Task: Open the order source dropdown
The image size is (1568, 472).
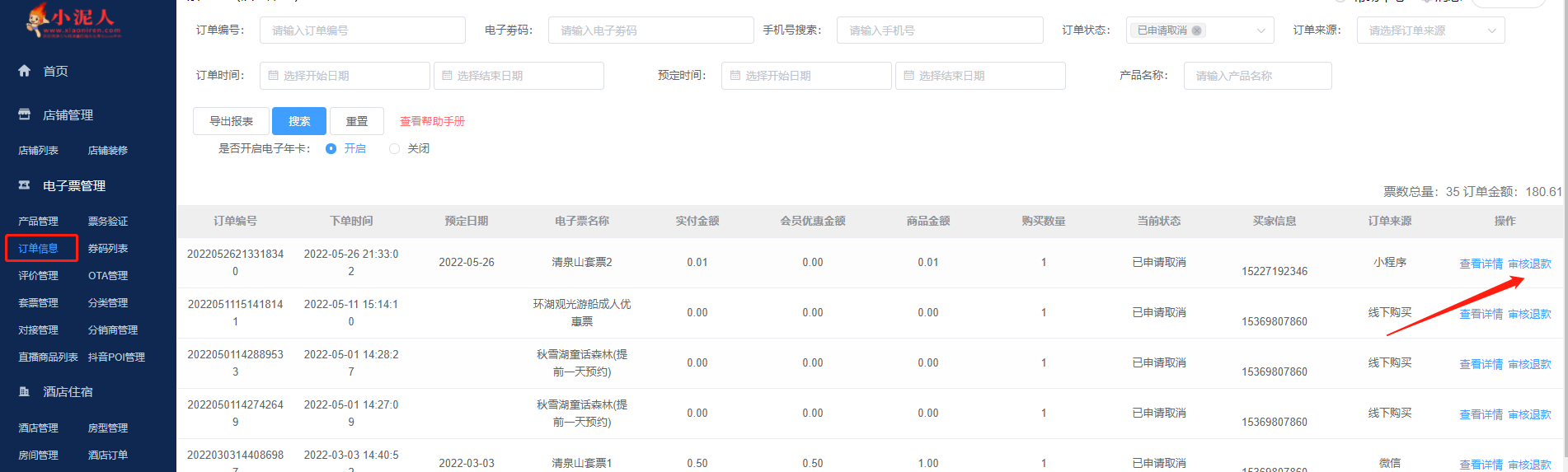Action: pyautogui.click(x=1491, y=30)
